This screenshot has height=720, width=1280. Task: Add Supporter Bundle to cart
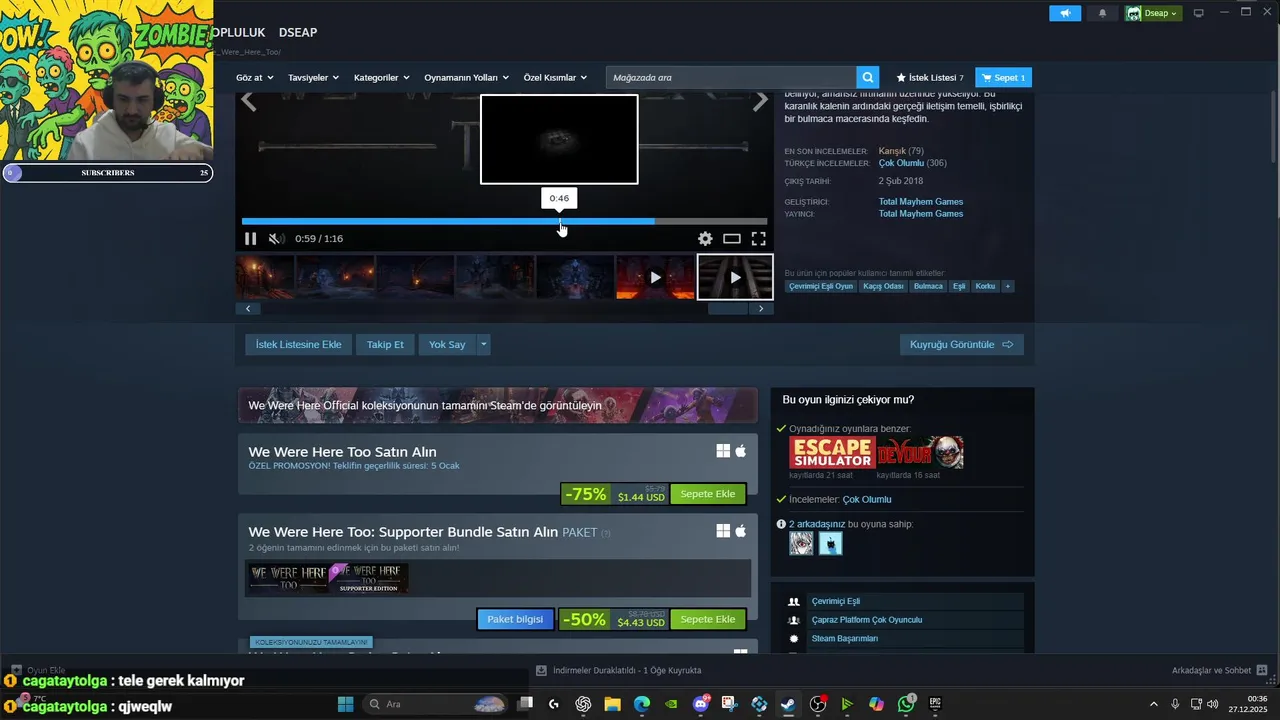click(x=708, y=619)
